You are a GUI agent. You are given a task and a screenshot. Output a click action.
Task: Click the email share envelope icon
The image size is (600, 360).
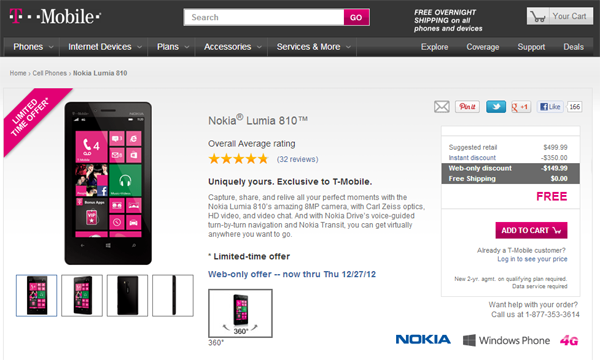[x=442, y=107]
